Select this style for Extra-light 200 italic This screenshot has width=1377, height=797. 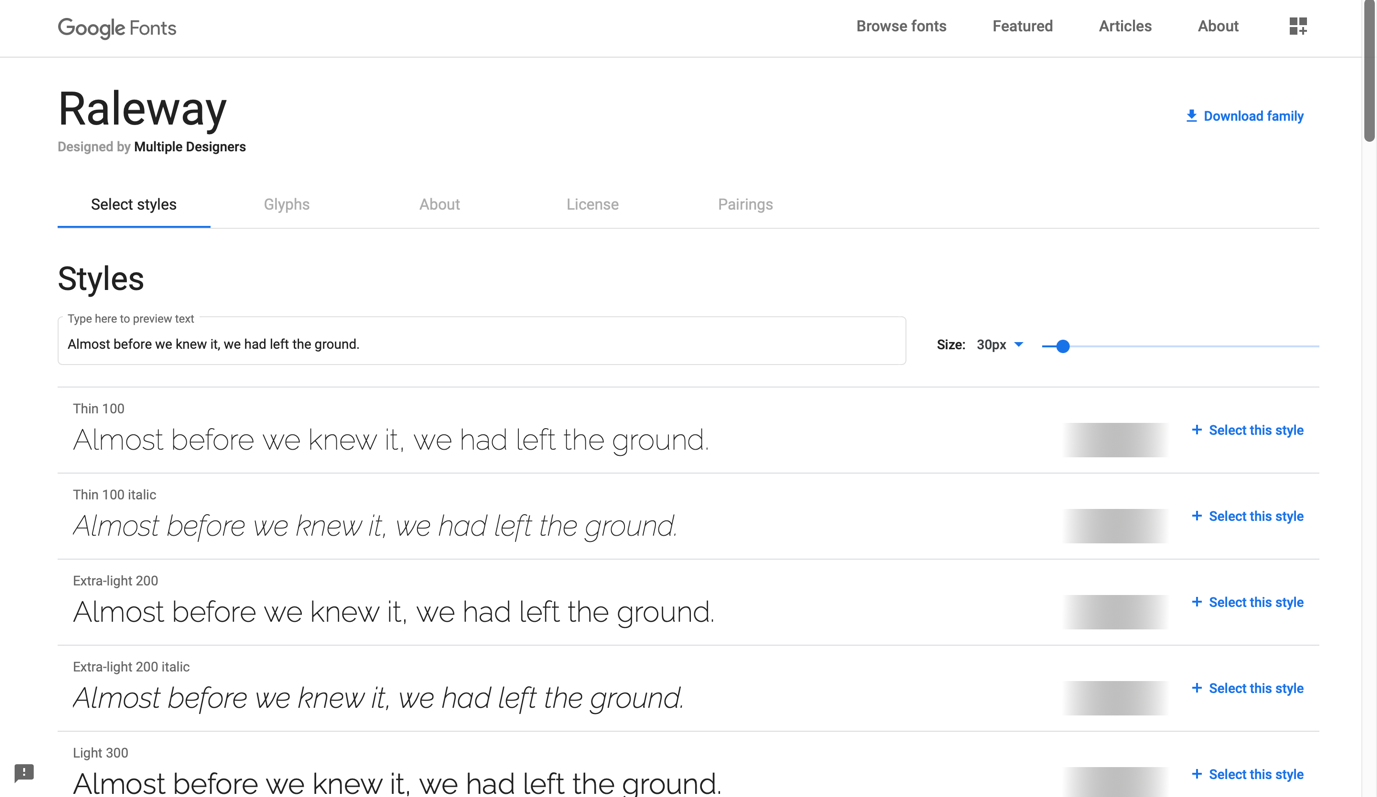1247,688
